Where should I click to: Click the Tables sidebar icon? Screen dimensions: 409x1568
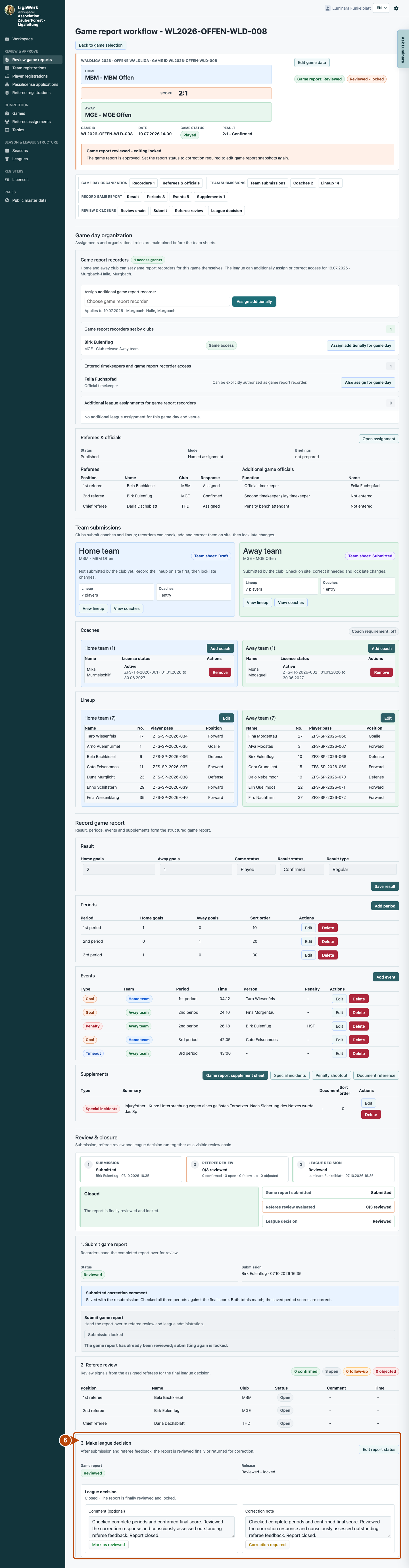tap(7, 130)
